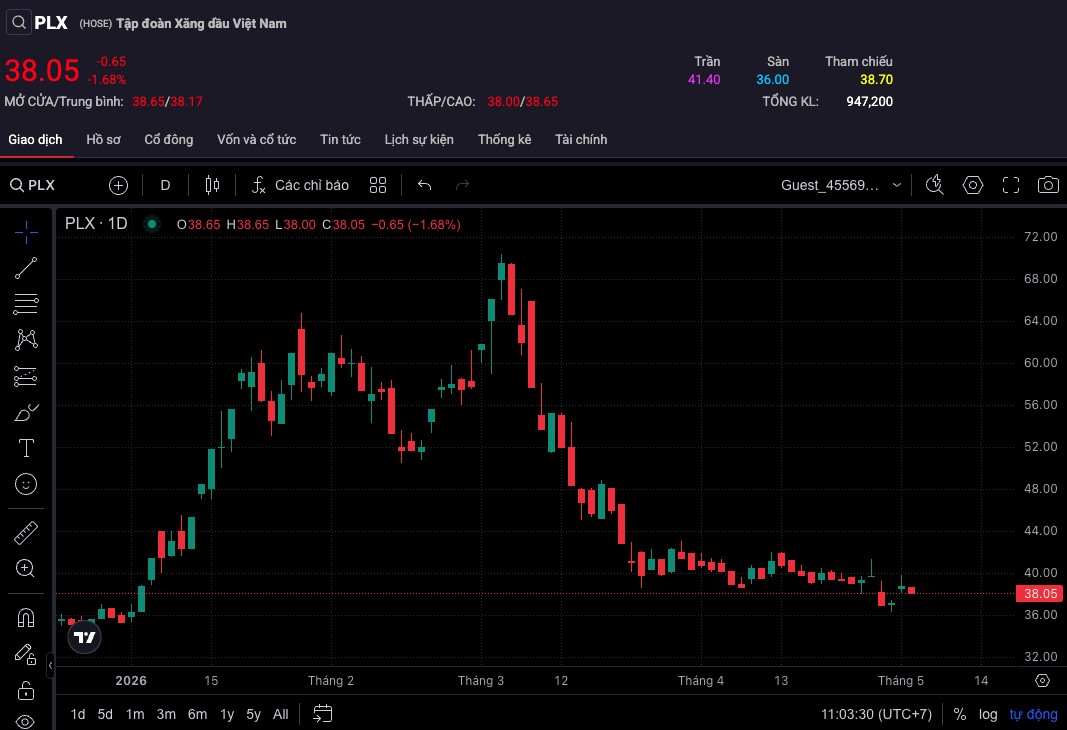The height and width of the screenshot is (730, 1067).
Task: Open the emoji icons tool
Action: pyautogui.click(x=26, y=484)
